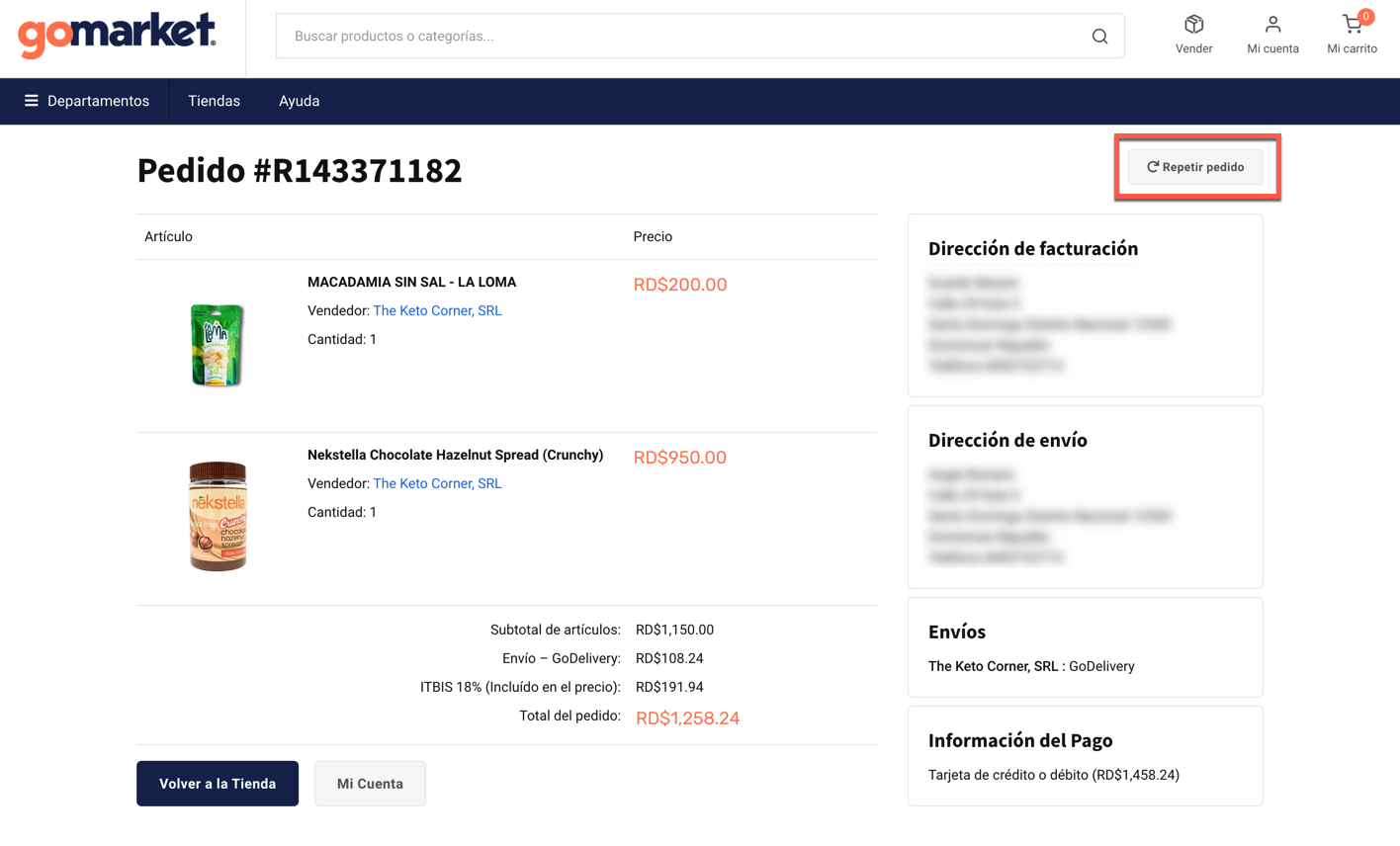
Task: Click Nekstella Chocolate Hazelnut Spread title
Action: coord(455,455)
